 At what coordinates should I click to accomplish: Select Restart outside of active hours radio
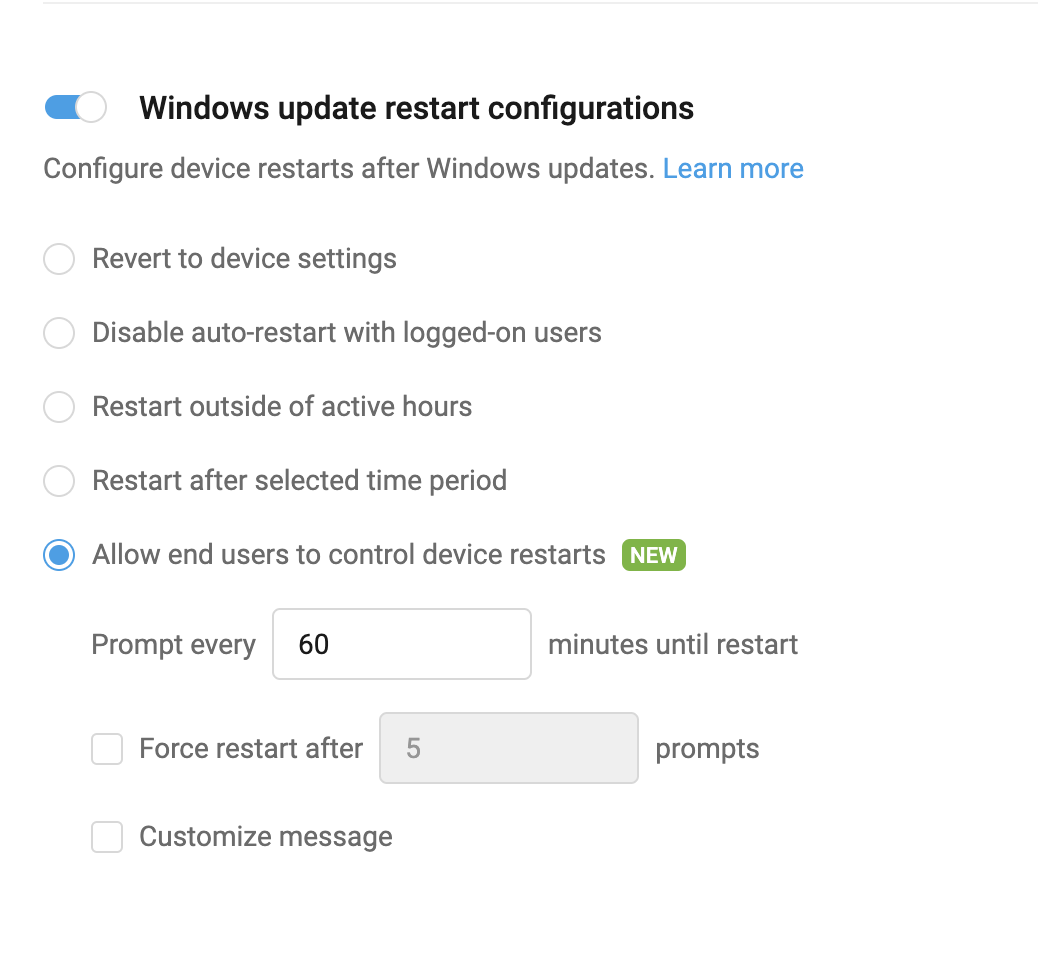click(59, 407)
